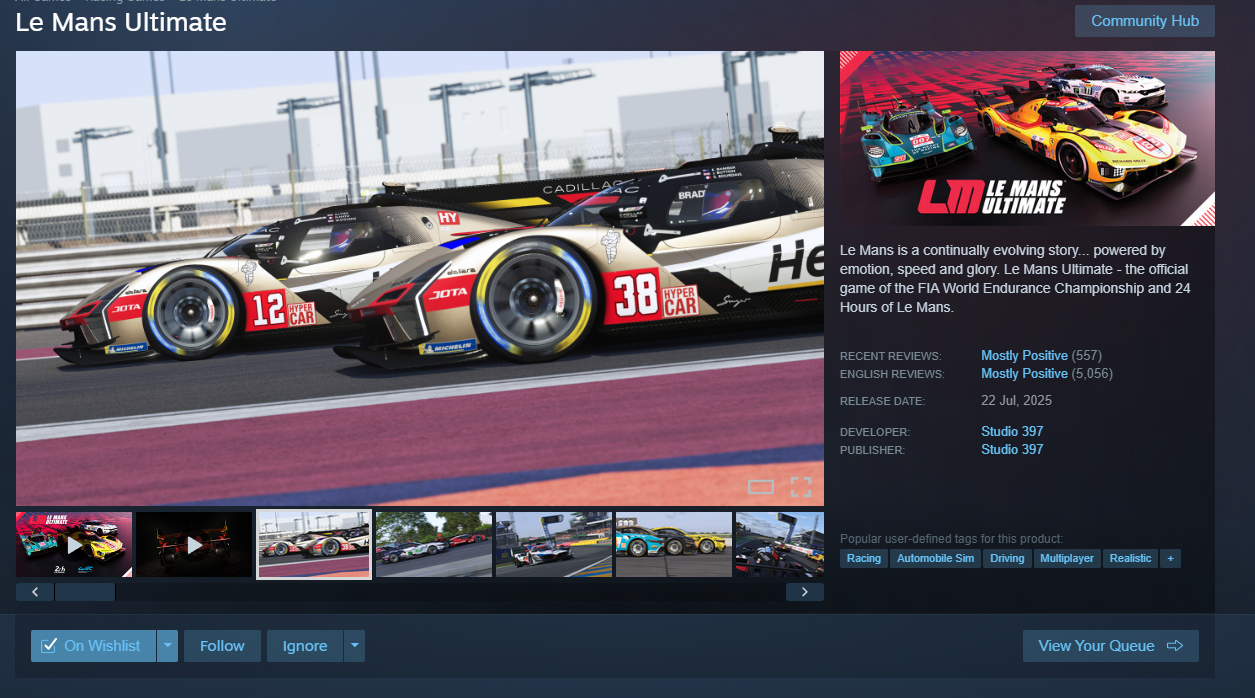Click the plus icon to add tags
Viewport: 1255px width, 698px height.
(1170, 558)
